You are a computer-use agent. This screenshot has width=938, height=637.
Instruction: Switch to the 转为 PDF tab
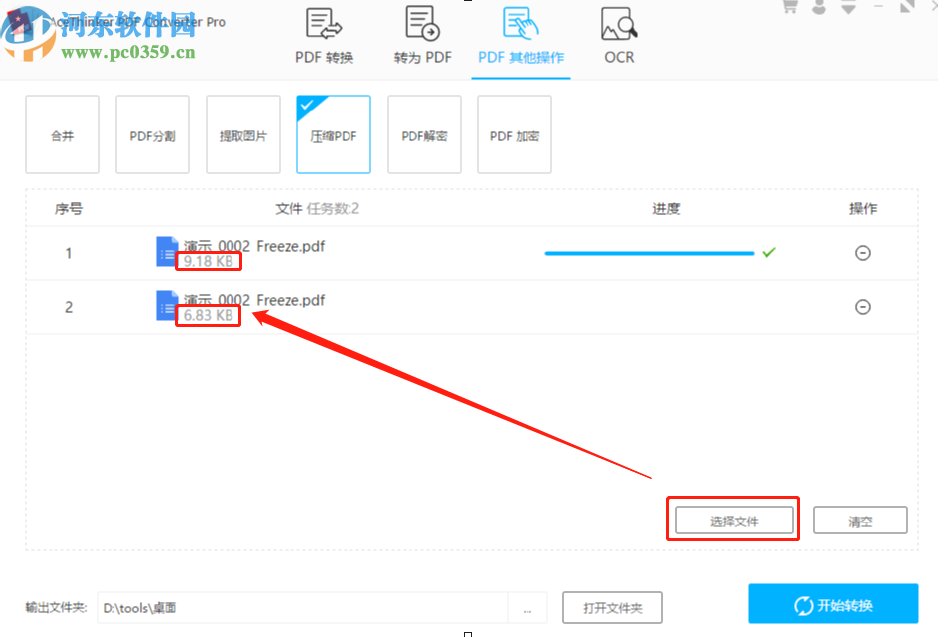pyautogui.click(x=422, y=37)
